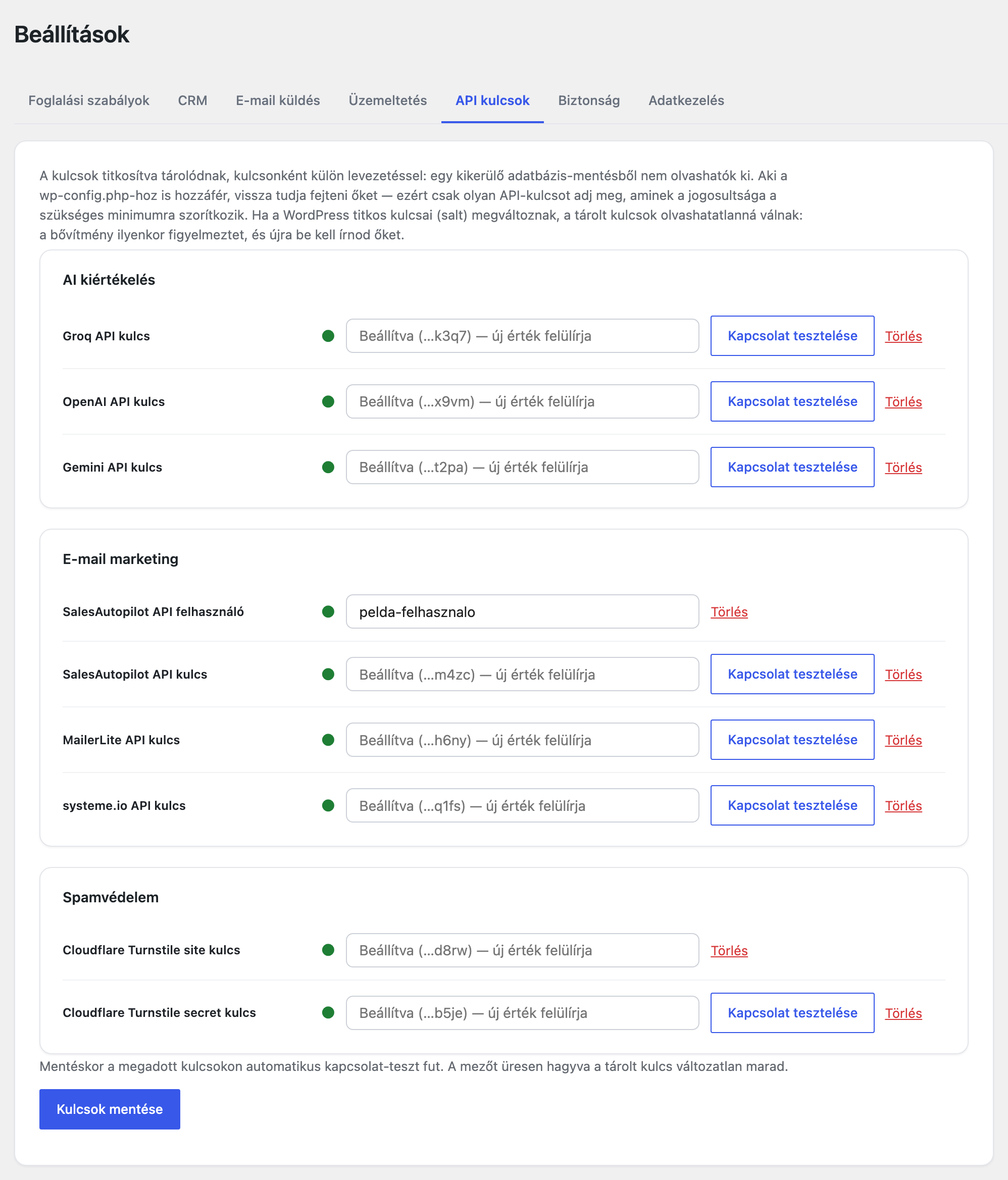This screenshot has width=1008, height=1180.
Task: Switch to the CRM tab
Action: tap(192, 100)
